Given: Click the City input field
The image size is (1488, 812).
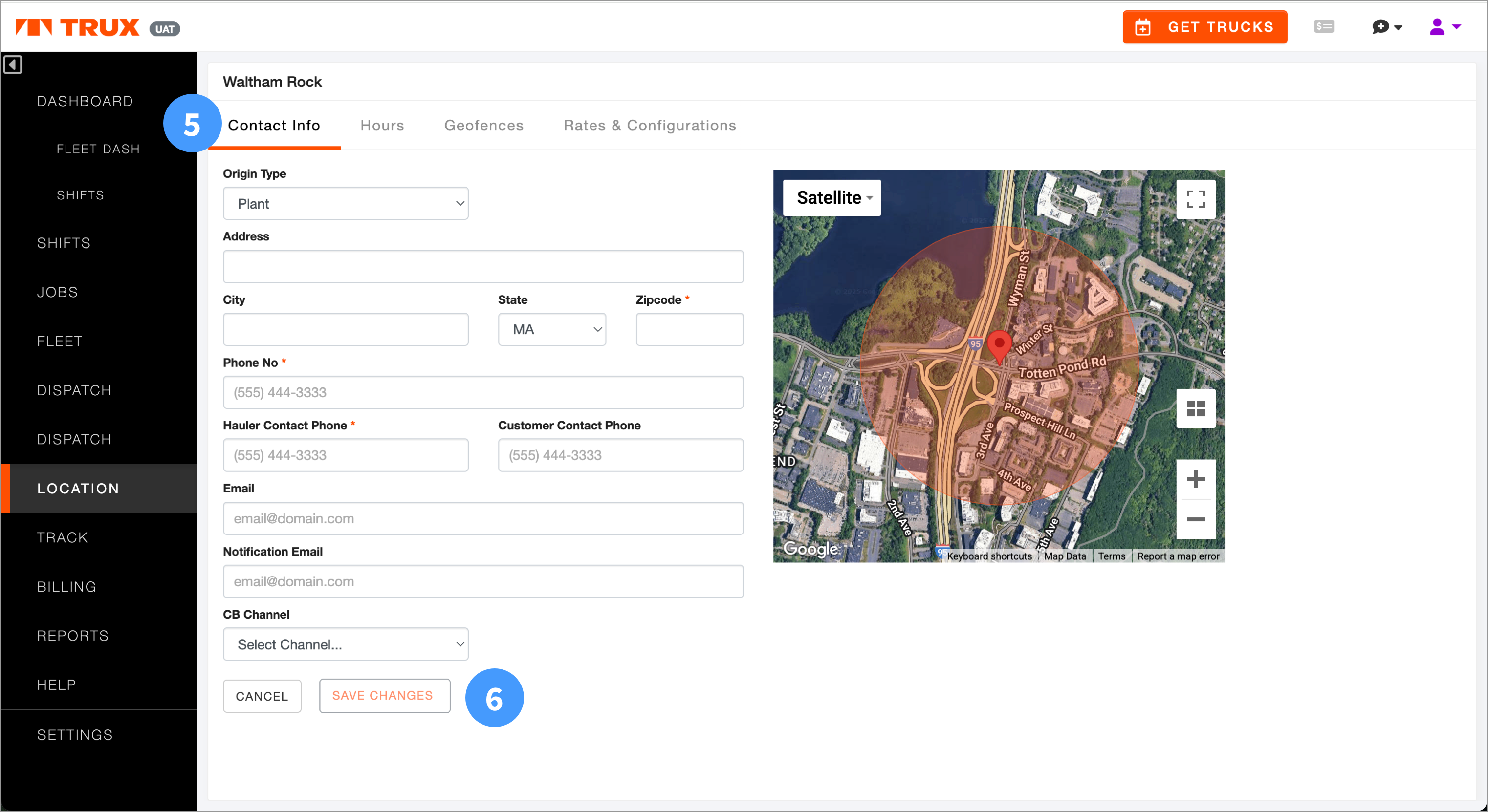Looking at the screenshot, I should click(346, 329).
